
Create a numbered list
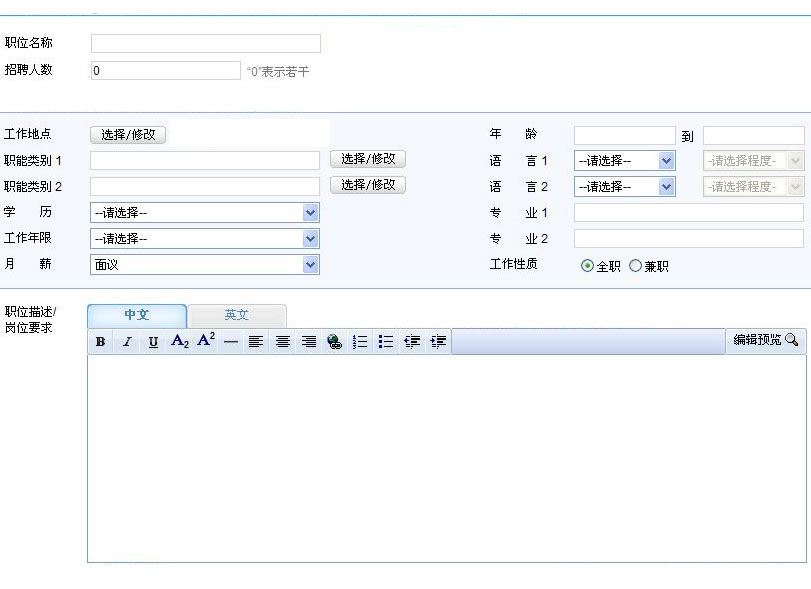(x=360, y=342)
